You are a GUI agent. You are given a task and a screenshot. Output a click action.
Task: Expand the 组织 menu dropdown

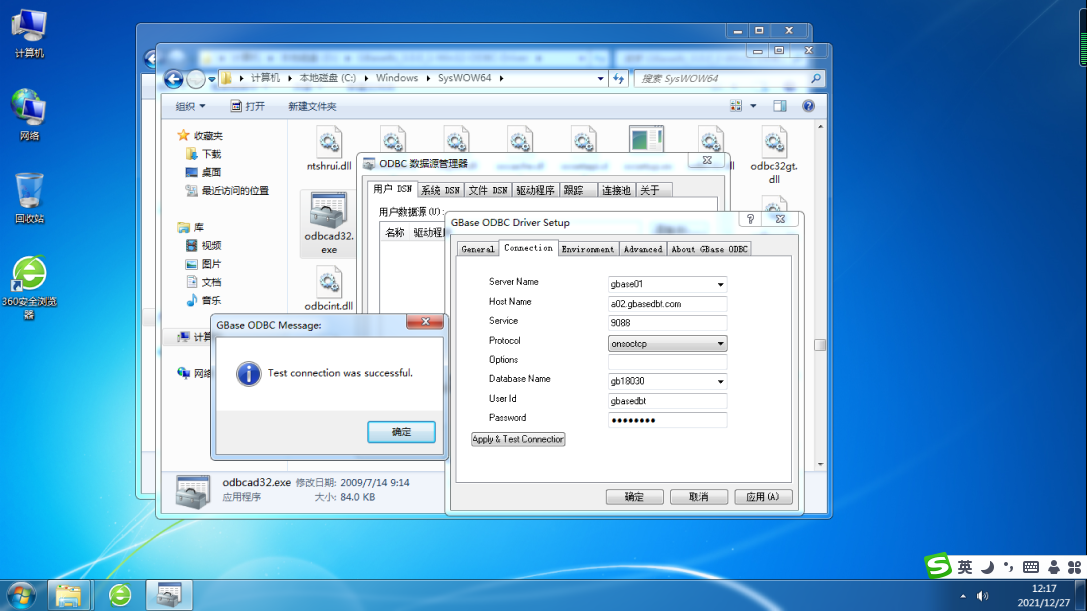pos(190,106)
